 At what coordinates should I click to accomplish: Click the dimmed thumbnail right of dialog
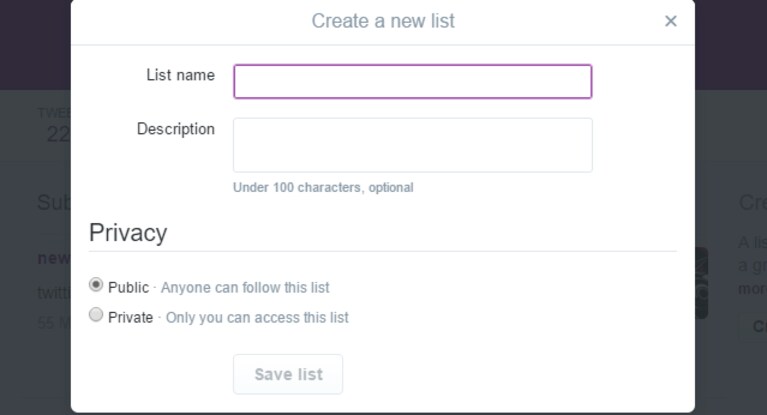(x=701, y=283)
